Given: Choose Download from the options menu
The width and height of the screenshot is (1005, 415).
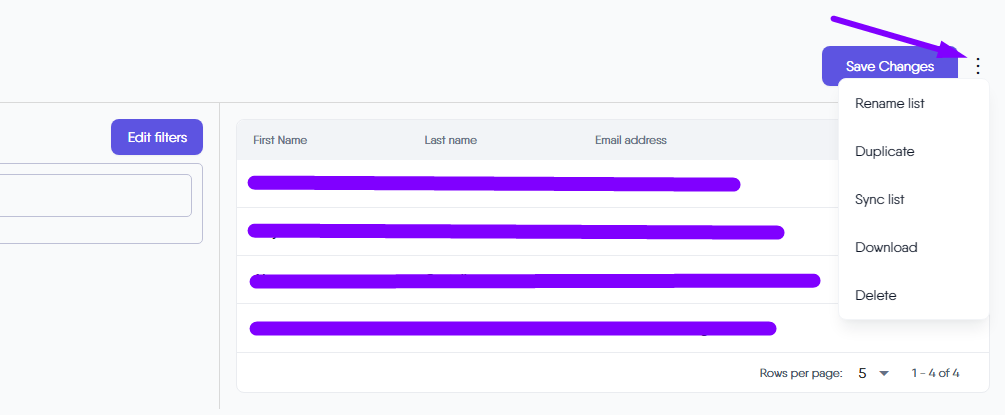Looking at the screenshot, I should point(886,247).
